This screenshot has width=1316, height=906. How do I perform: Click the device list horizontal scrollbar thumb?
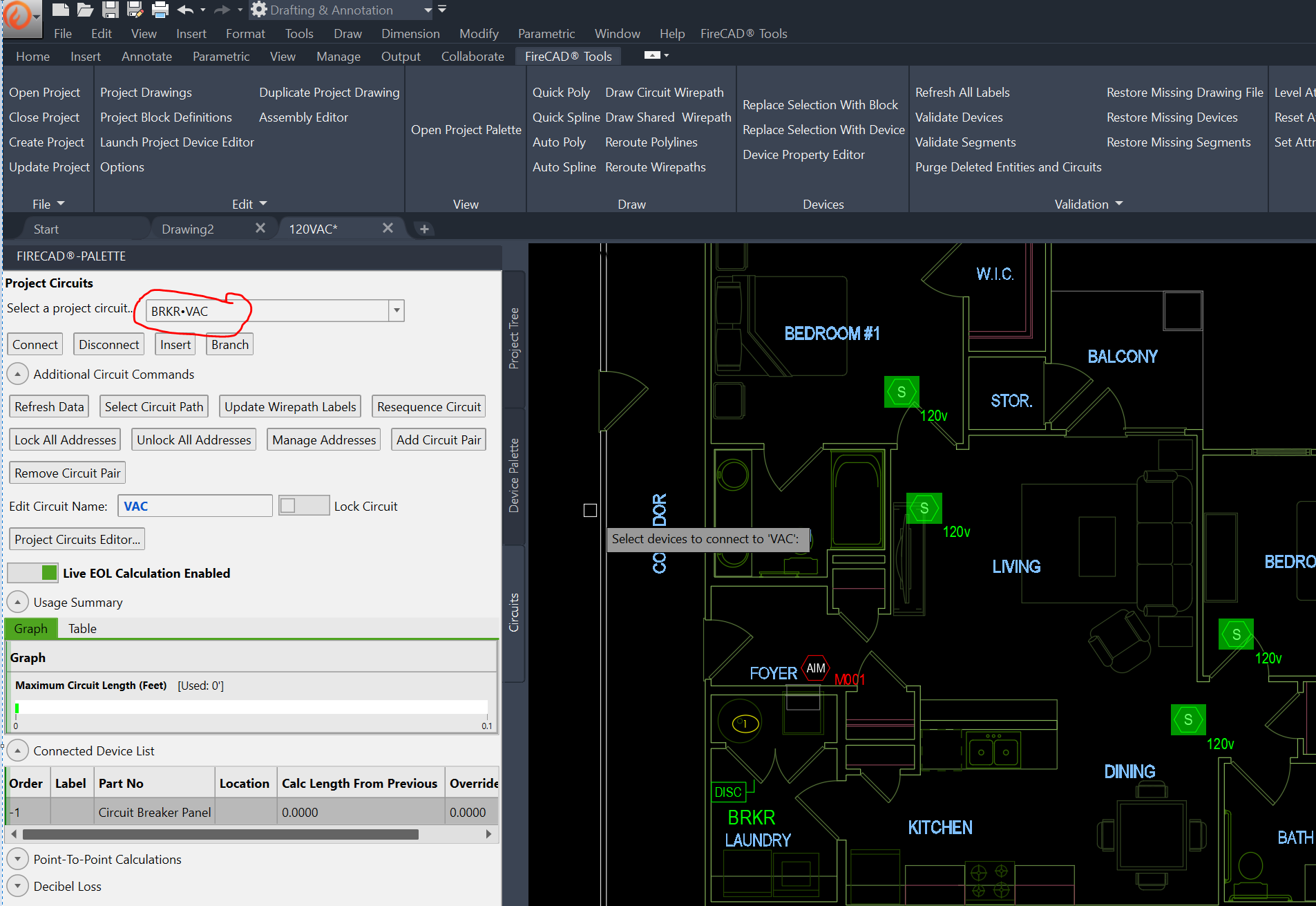[220, 834]
